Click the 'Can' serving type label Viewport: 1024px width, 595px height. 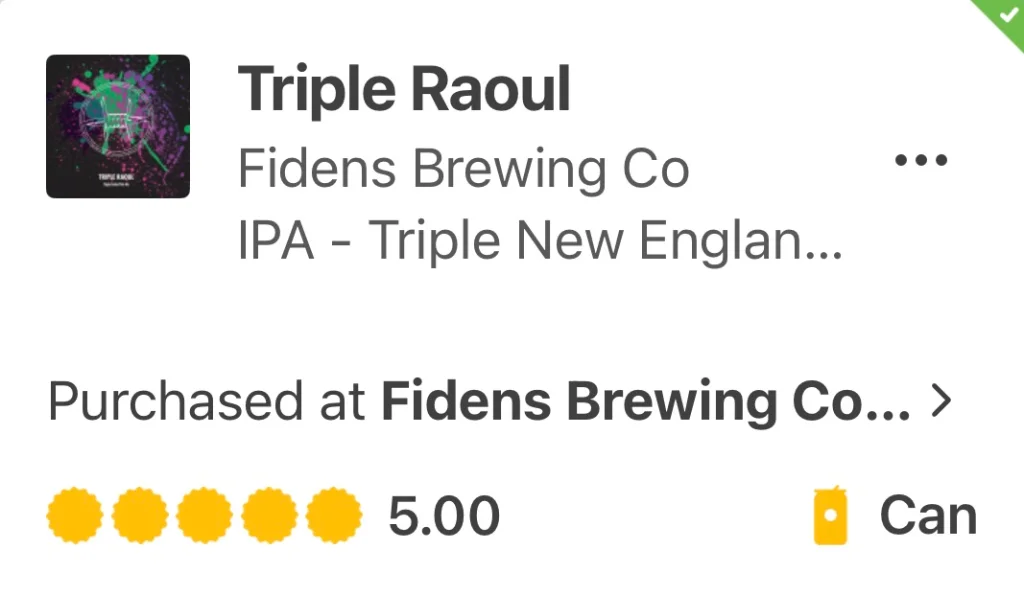click(x=928, y=517)
